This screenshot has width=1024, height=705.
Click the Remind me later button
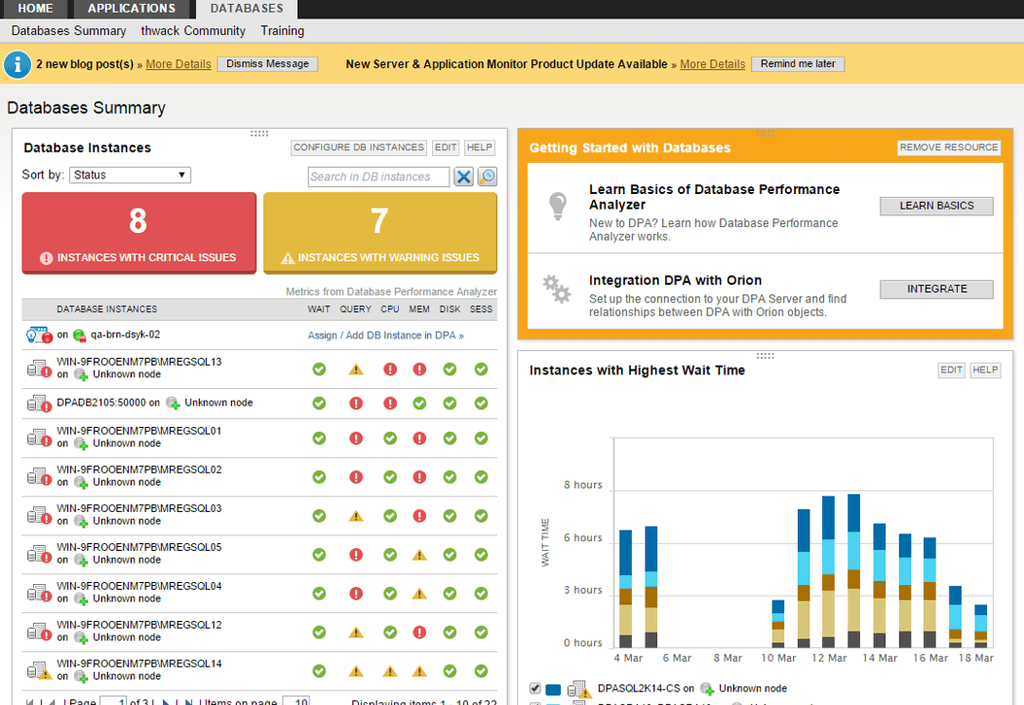click(x=798, y=64)
